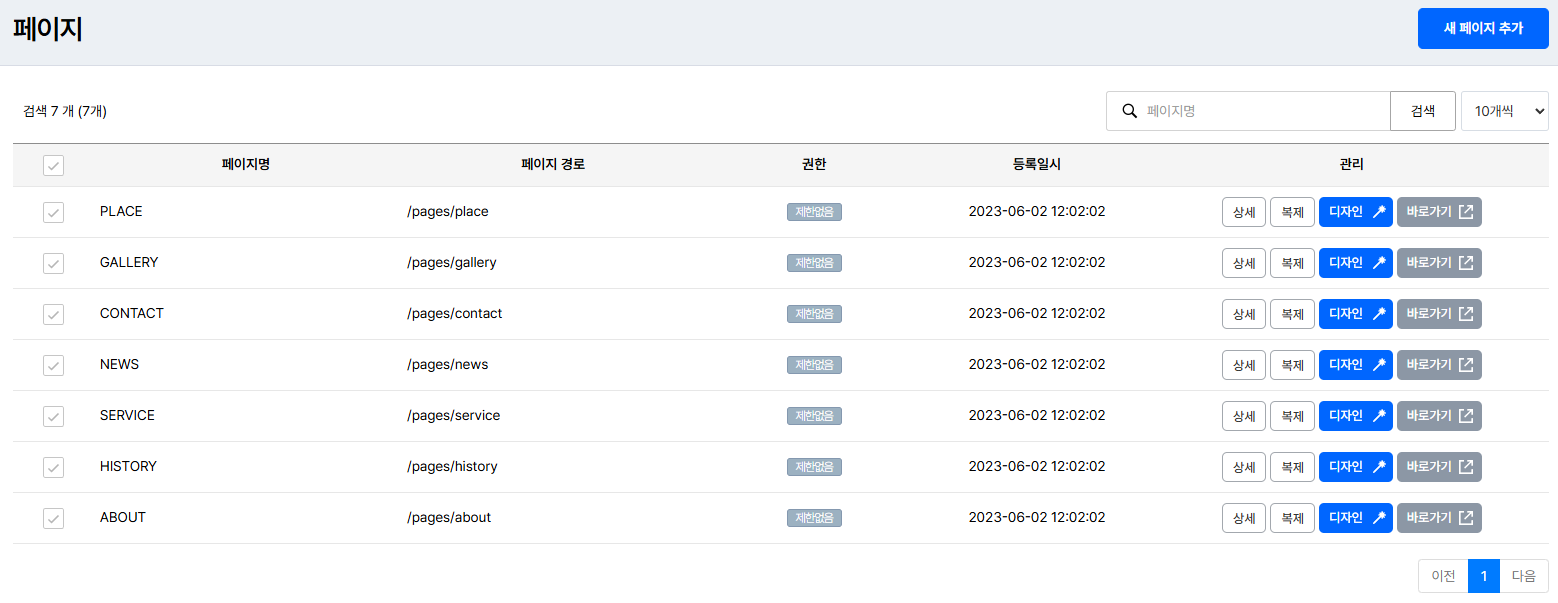1558x603 pixels.
Task: Select the NEWS row checkbox
Action: tap(53, 365)
